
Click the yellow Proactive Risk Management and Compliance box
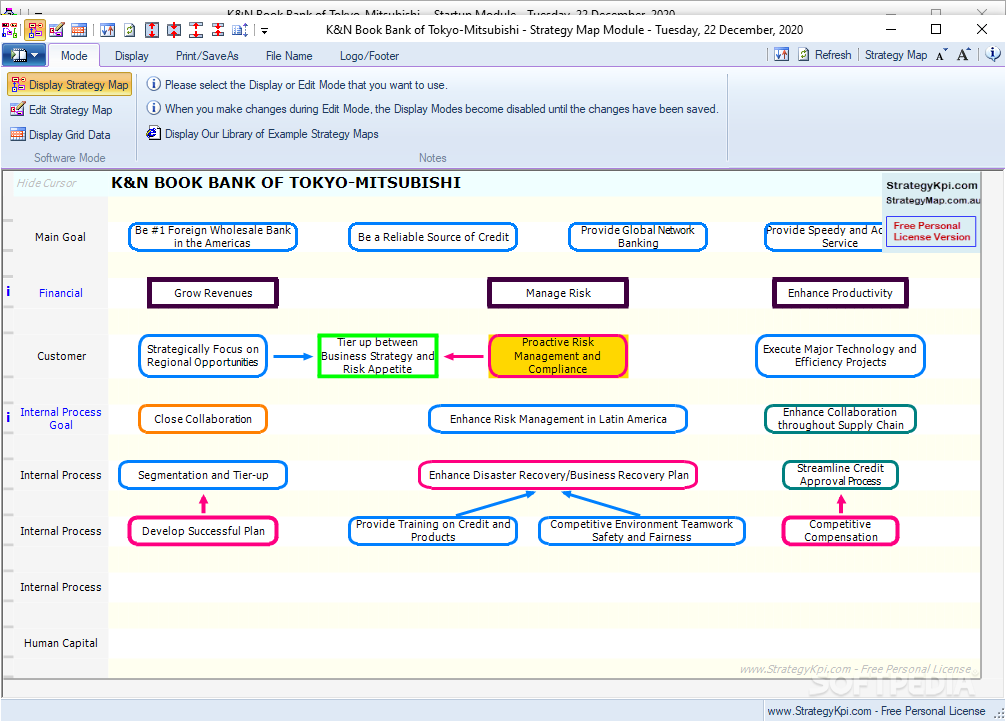[558, 356]
